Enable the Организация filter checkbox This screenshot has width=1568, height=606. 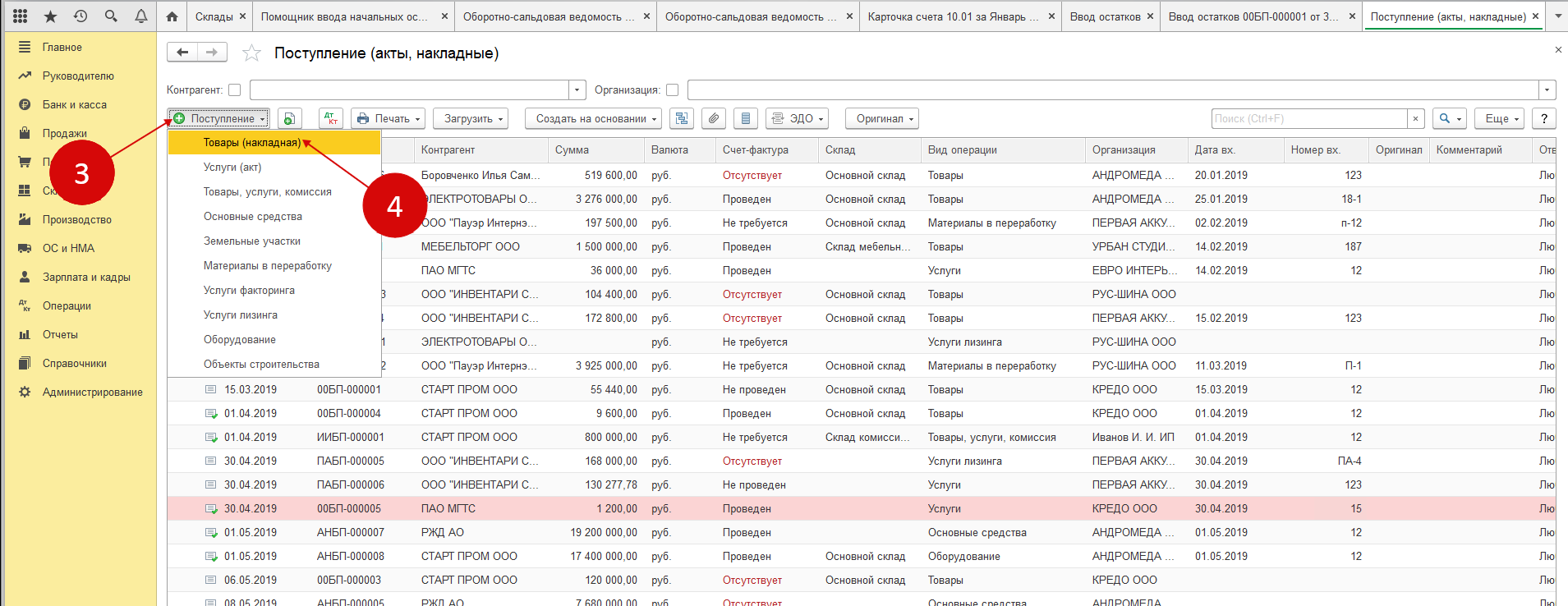coord(673,90)
